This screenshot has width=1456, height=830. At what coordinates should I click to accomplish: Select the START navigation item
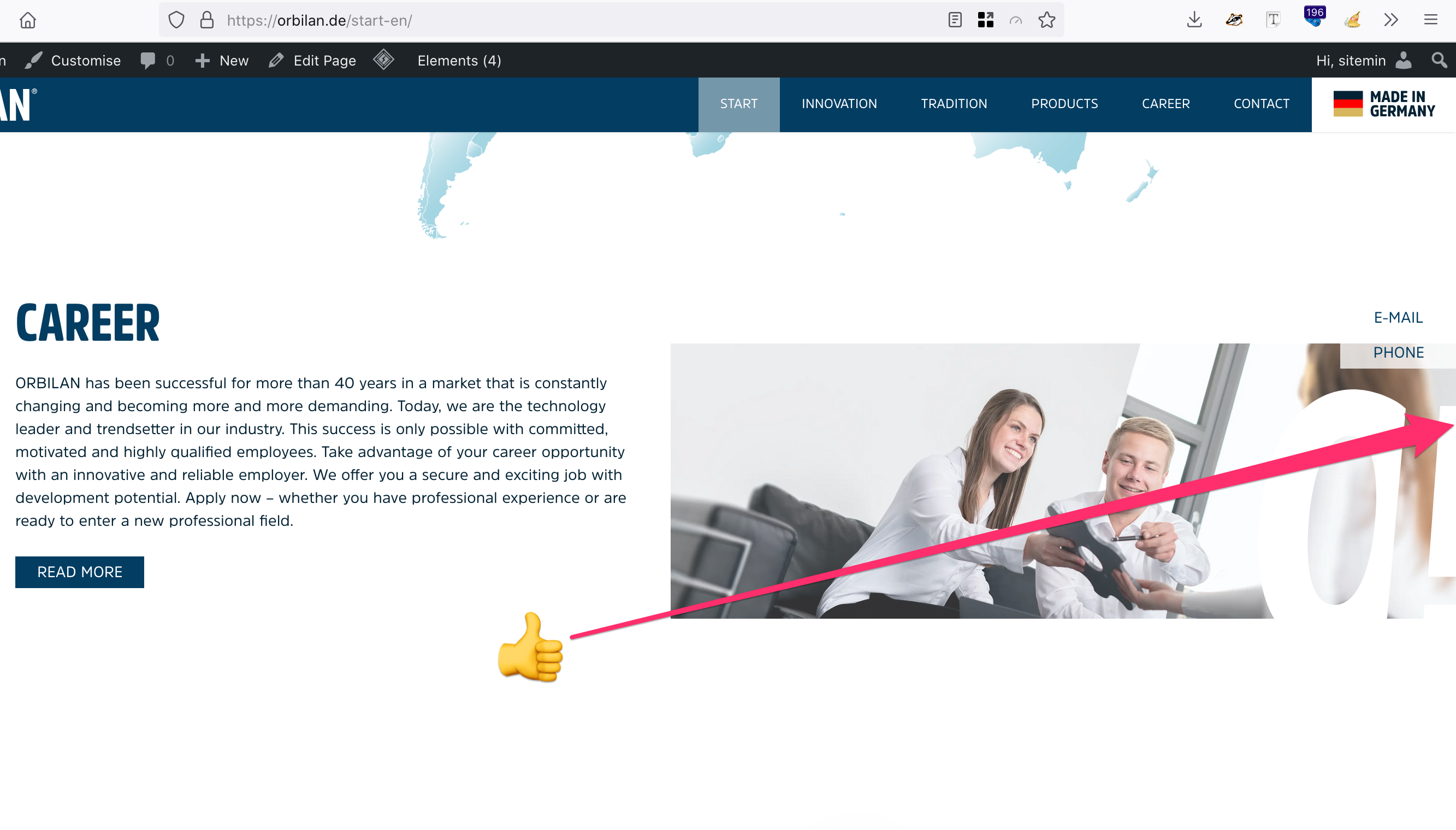click(739, 104)
